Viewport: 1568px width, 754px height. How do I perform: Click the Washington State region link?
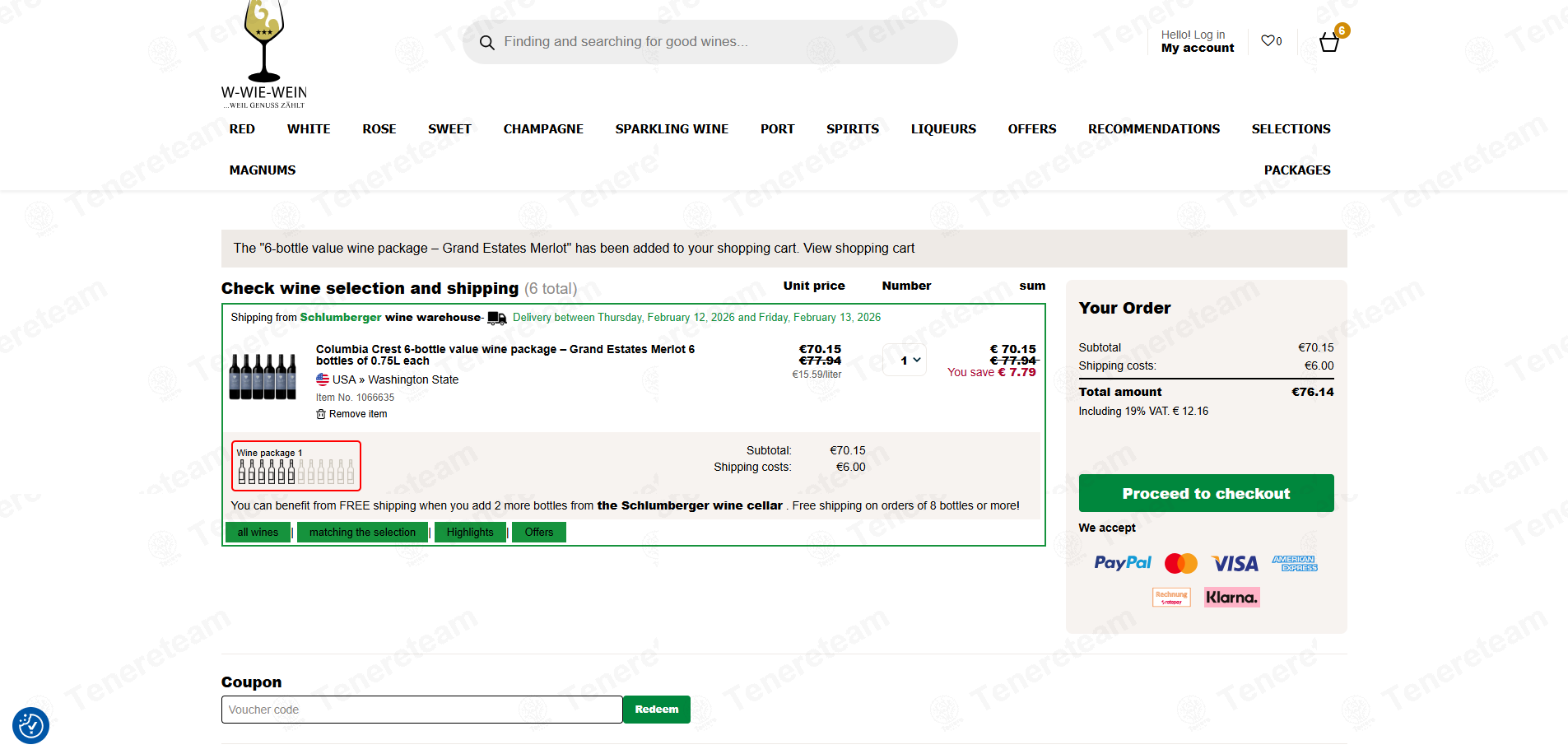click(413, 379)
